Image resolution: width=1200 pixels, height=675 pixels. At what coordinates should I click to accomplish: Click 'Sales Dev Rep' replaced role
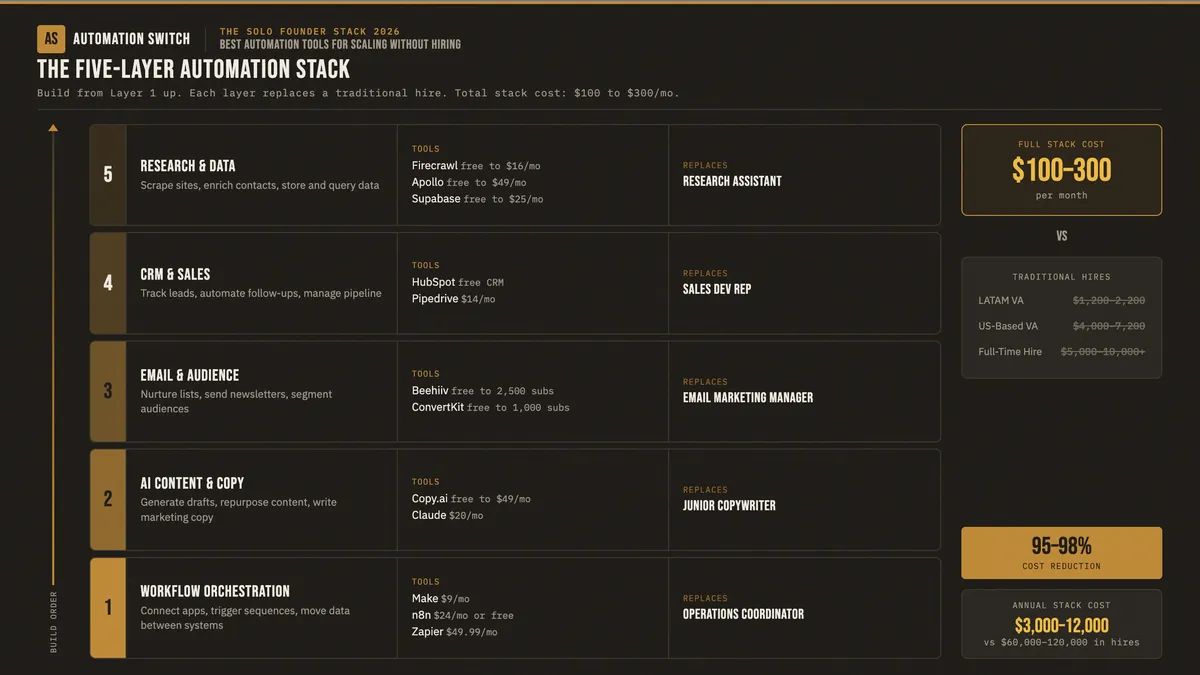pos(717,289)
